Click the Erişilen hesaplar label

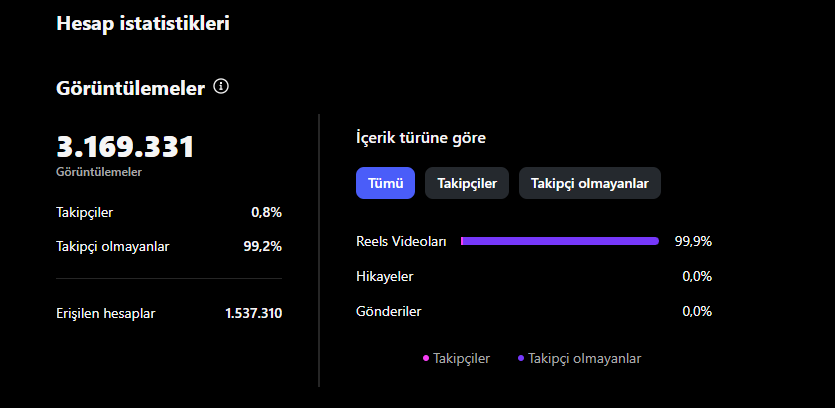(x=105, y=313)
